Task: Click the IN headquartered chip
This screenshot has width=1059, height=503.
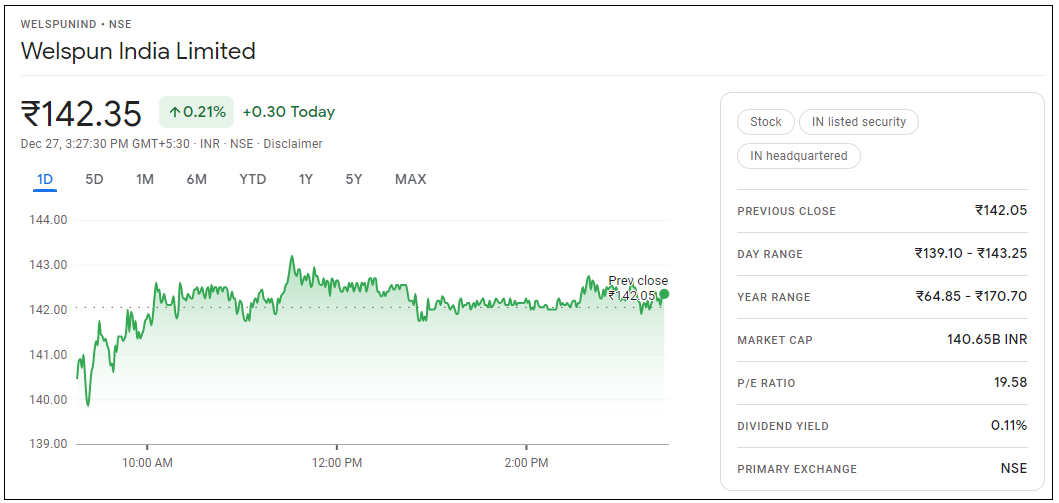Action: pos(799,156)
